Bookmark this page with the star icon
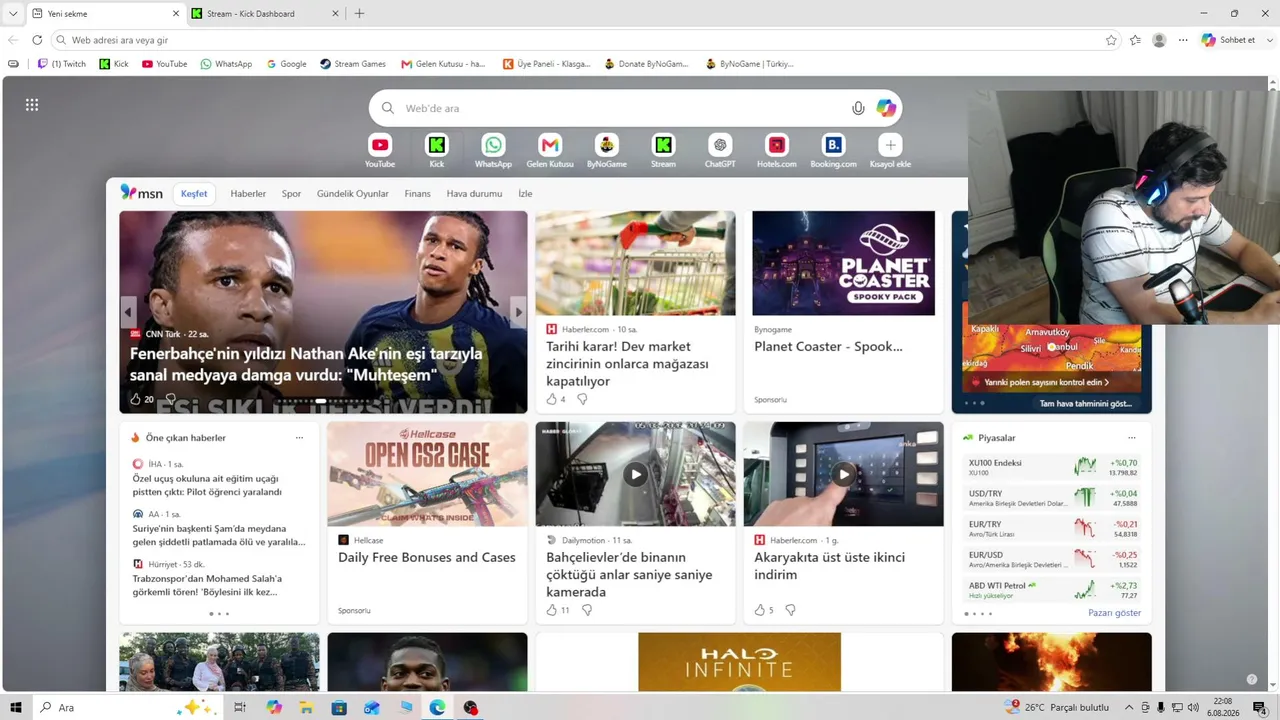The height and width of the screenshot is (720, 1280). click(x=1111, y=40)
